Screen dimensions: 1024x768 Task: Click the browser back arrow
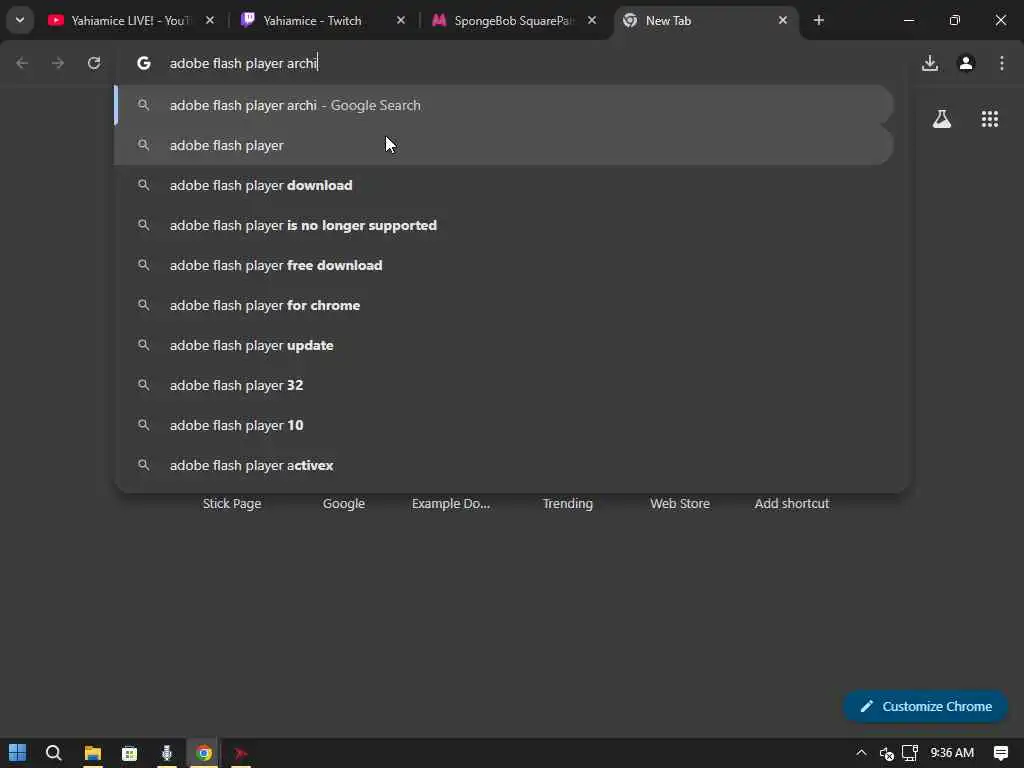click(x=22, y=63)
